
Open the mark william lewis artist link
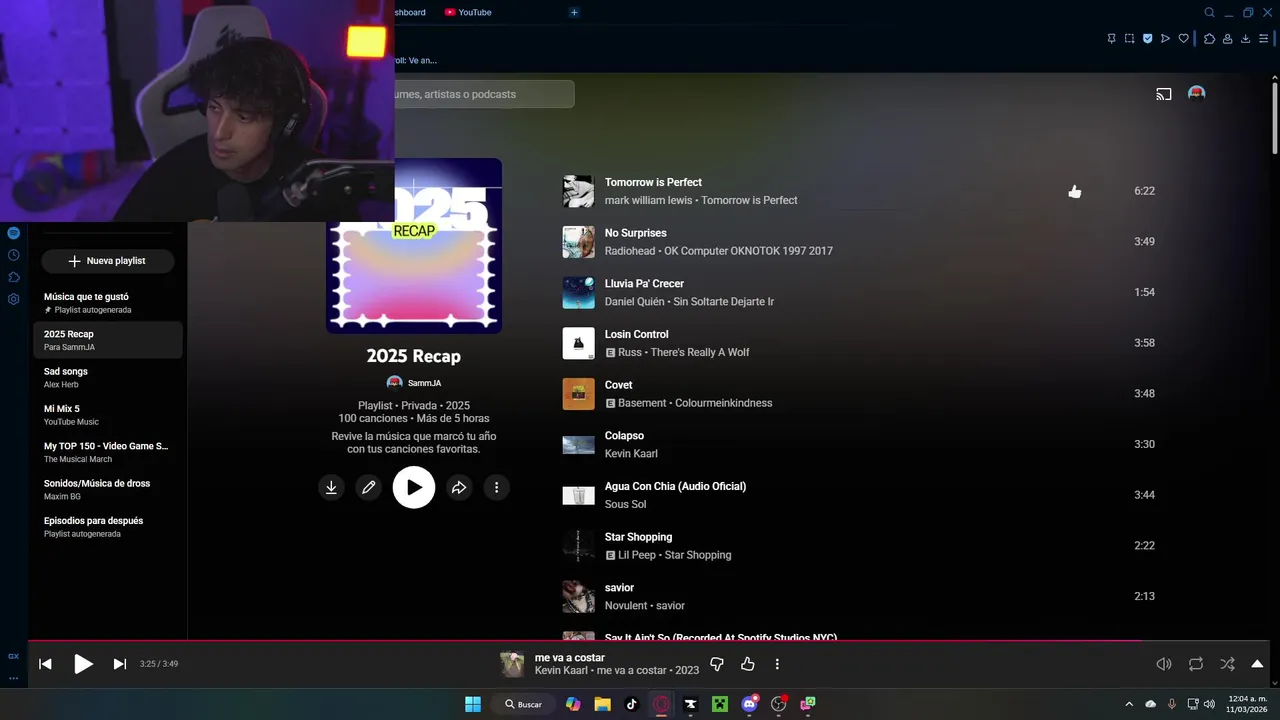click(648, 200)
